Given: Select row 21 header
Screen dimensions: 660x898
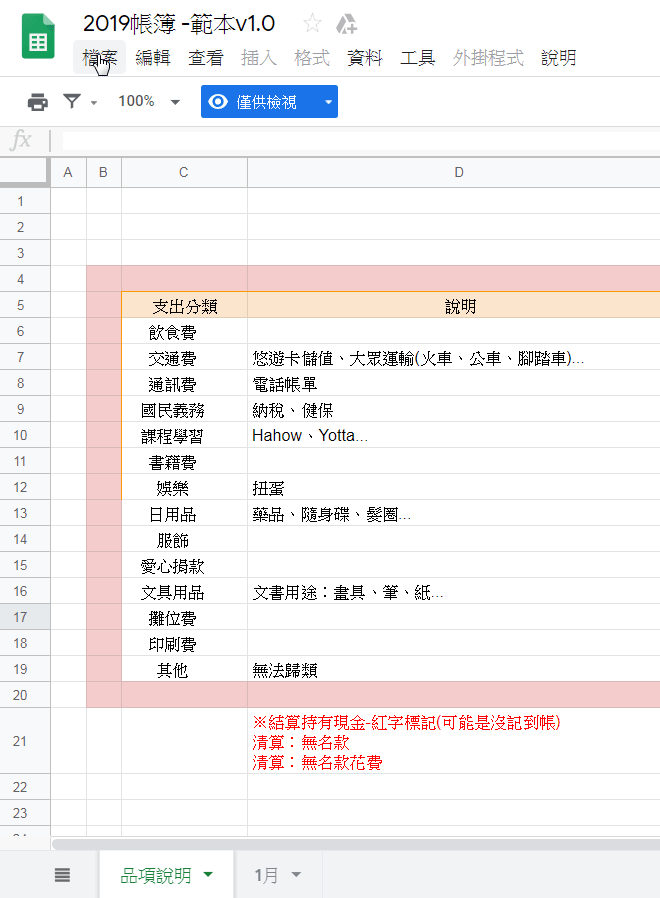Looking at the screenshot, I should pyautogui.click(x=25, y=741).
